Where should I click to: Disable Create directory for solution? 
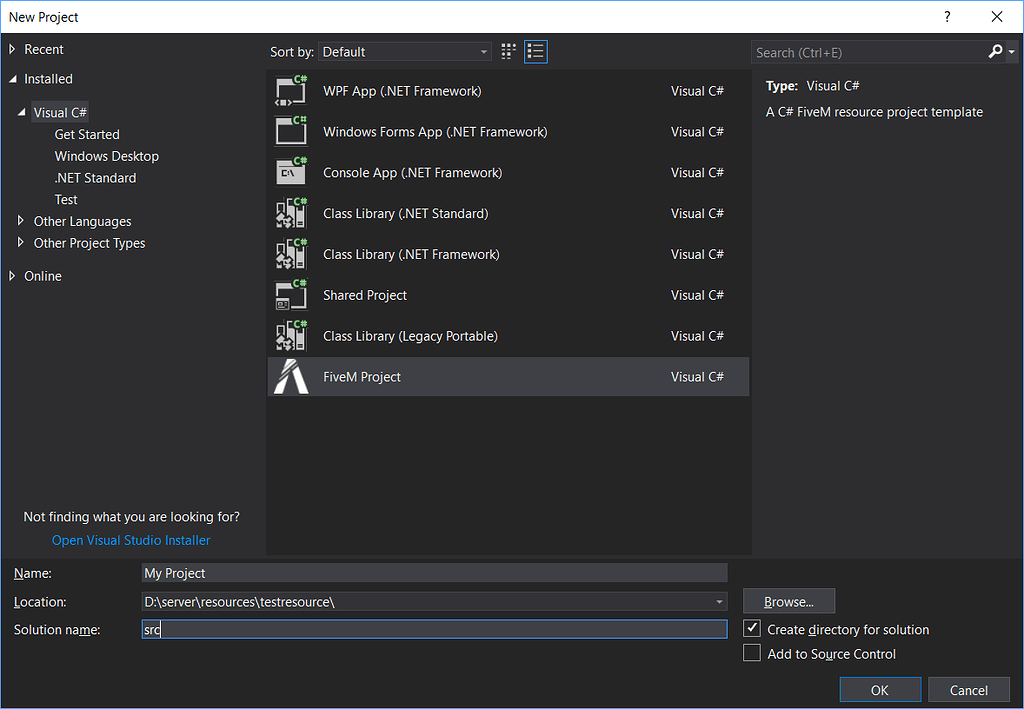pyautogui.click(x=752, y=630)
